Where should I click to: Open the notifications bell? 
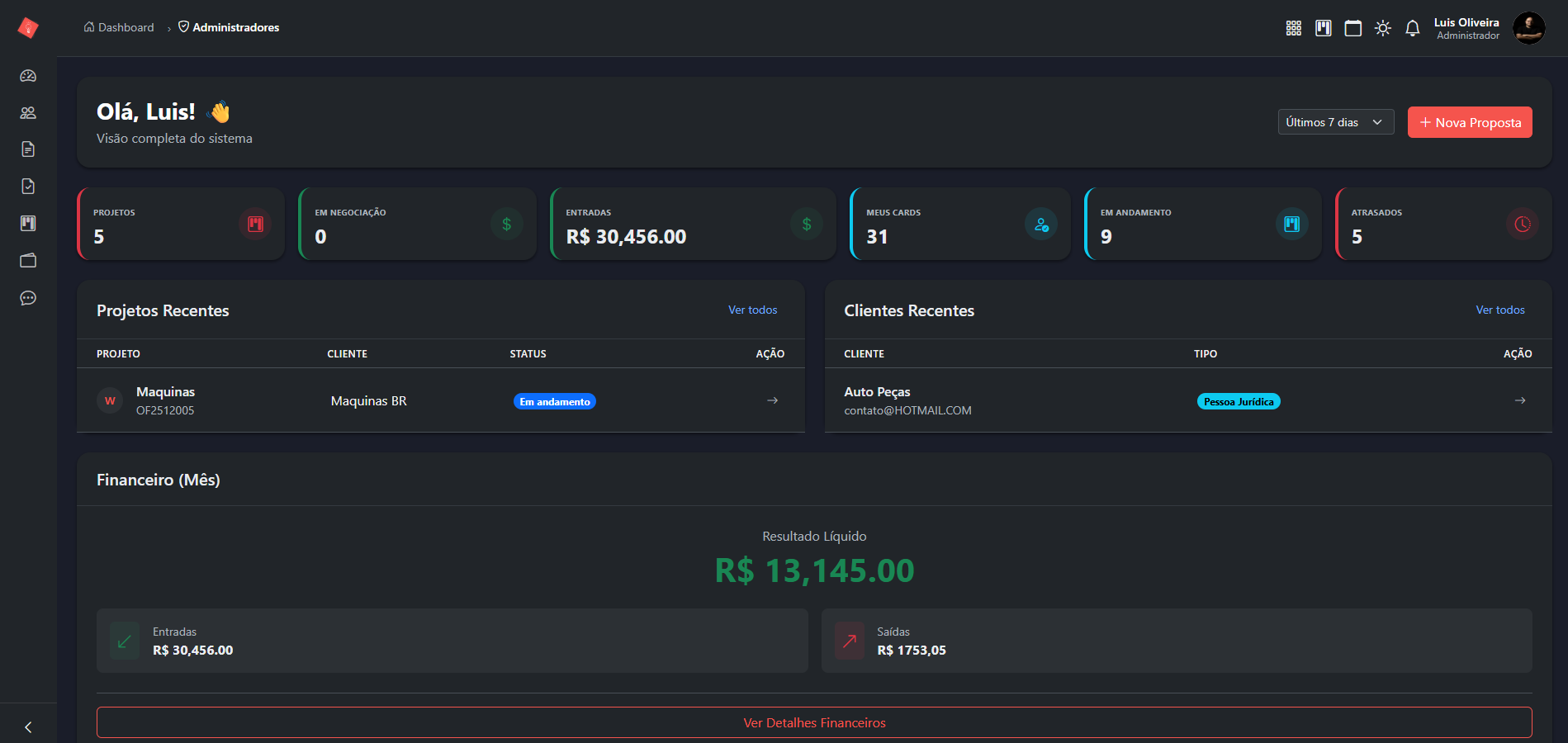[x=1412, y=27]
